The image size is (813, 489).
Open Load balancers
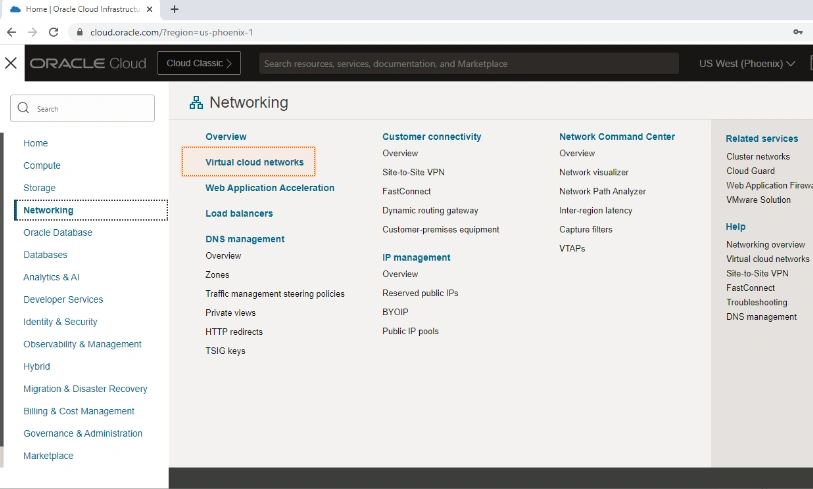click(239, 213)
